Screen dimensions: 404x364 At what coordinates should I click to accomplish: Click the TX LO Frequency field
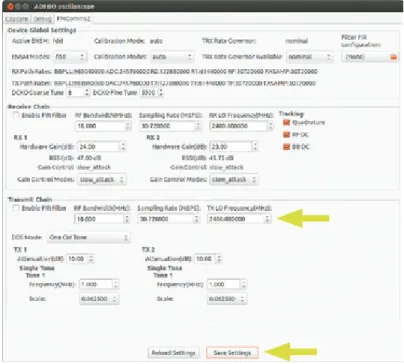(239, 219)
